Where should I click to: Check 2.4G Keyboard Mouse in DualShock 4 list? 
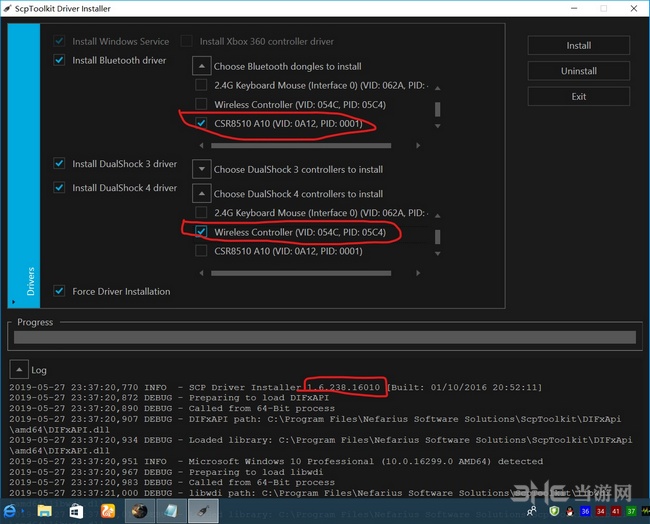(x=201, y=212)
